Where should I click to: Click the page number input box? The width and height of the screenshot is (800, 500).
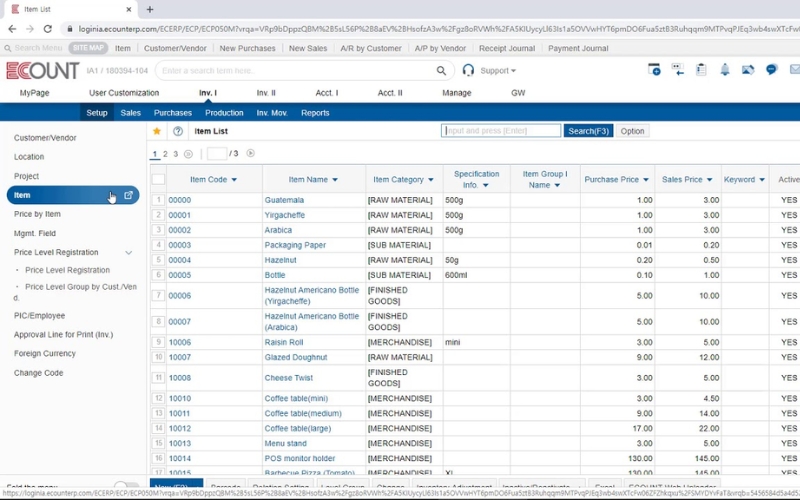click(x=217, y=153)
